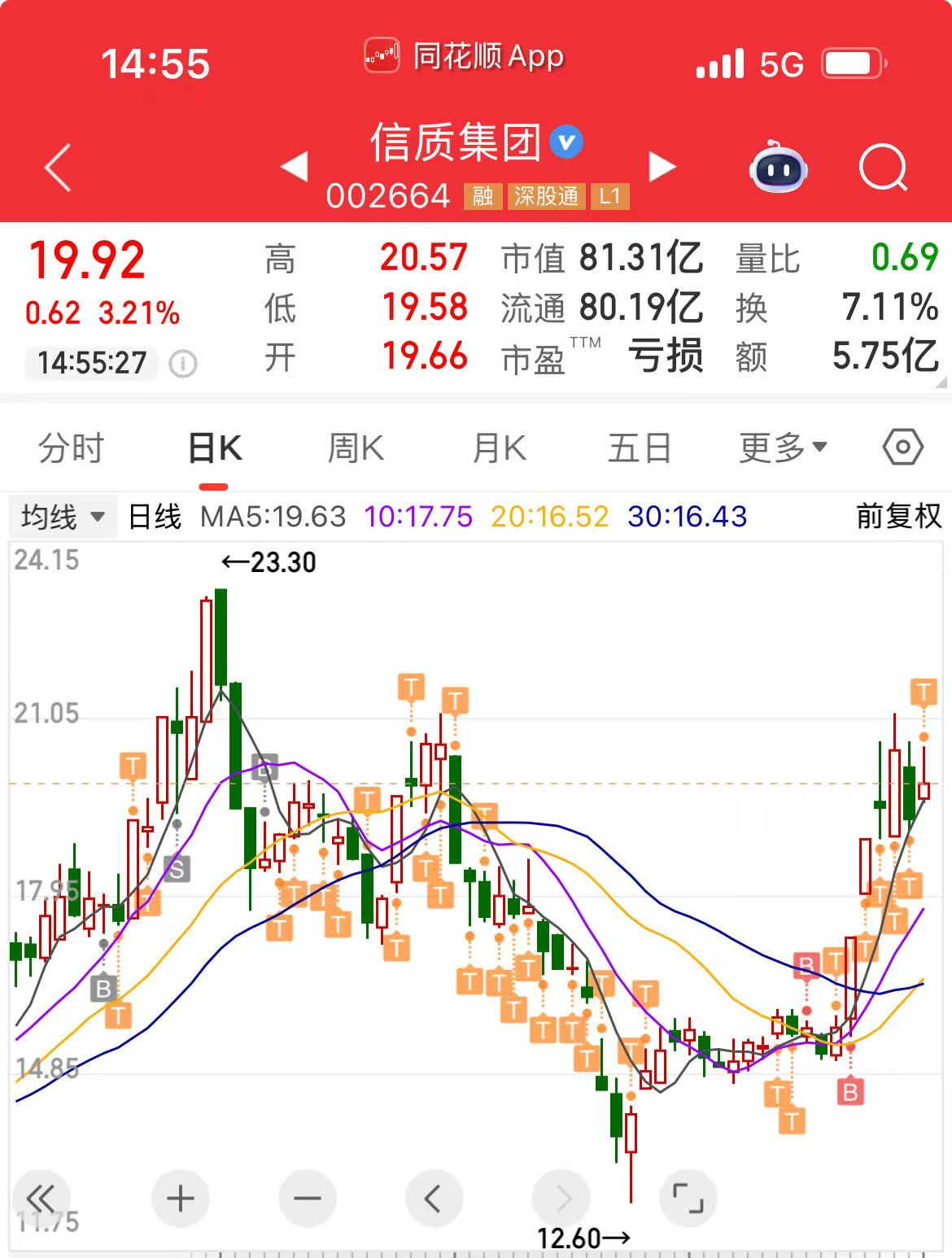Screen dimensions: 952x1258
Task: Tap purple MA10 17.75 legend
Action: click(x=417, y=517)
